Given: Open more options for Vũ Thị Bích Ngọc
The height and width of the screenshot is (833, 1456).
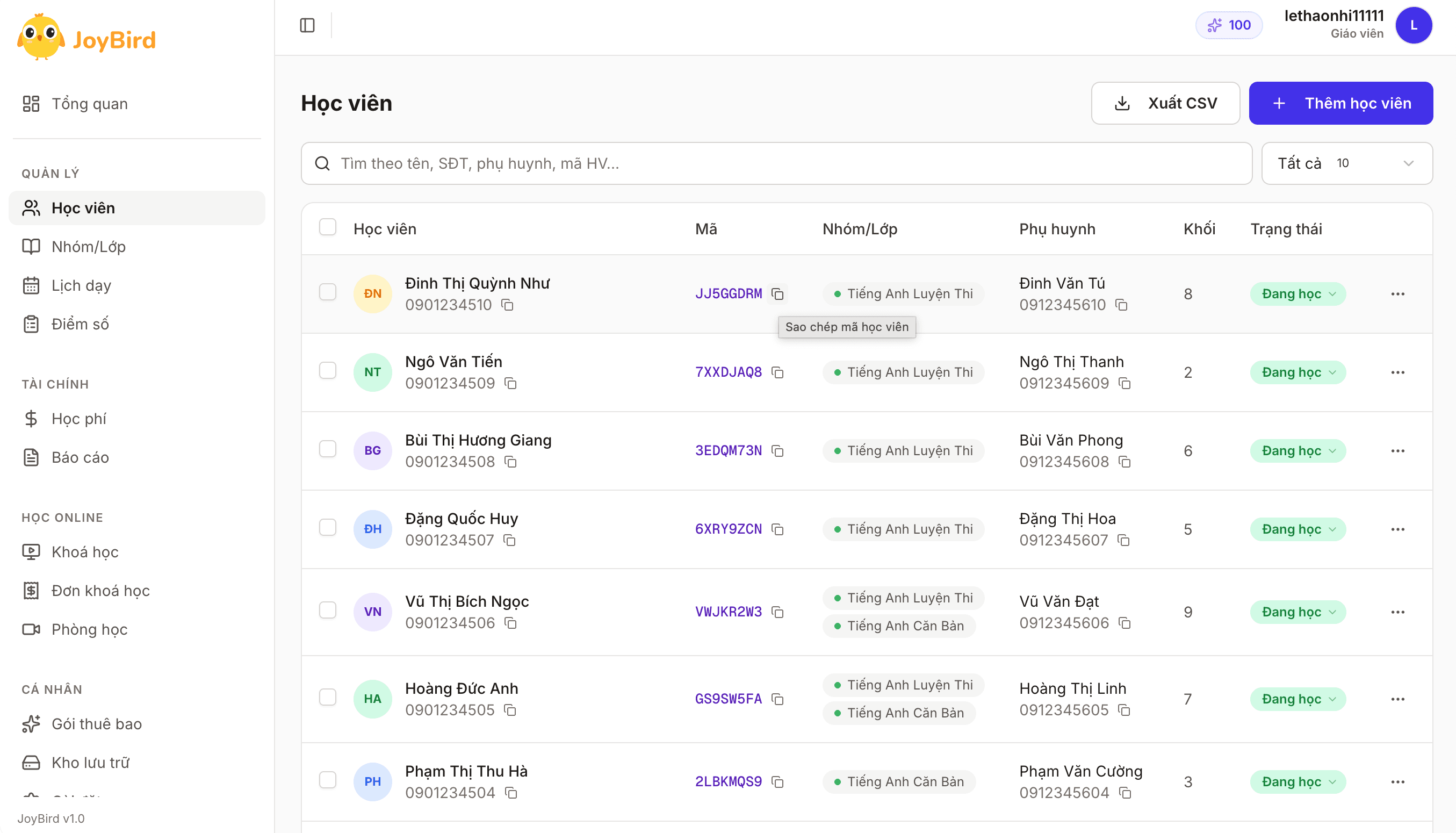Looking at the screenshot, I should pos(1397,612).
